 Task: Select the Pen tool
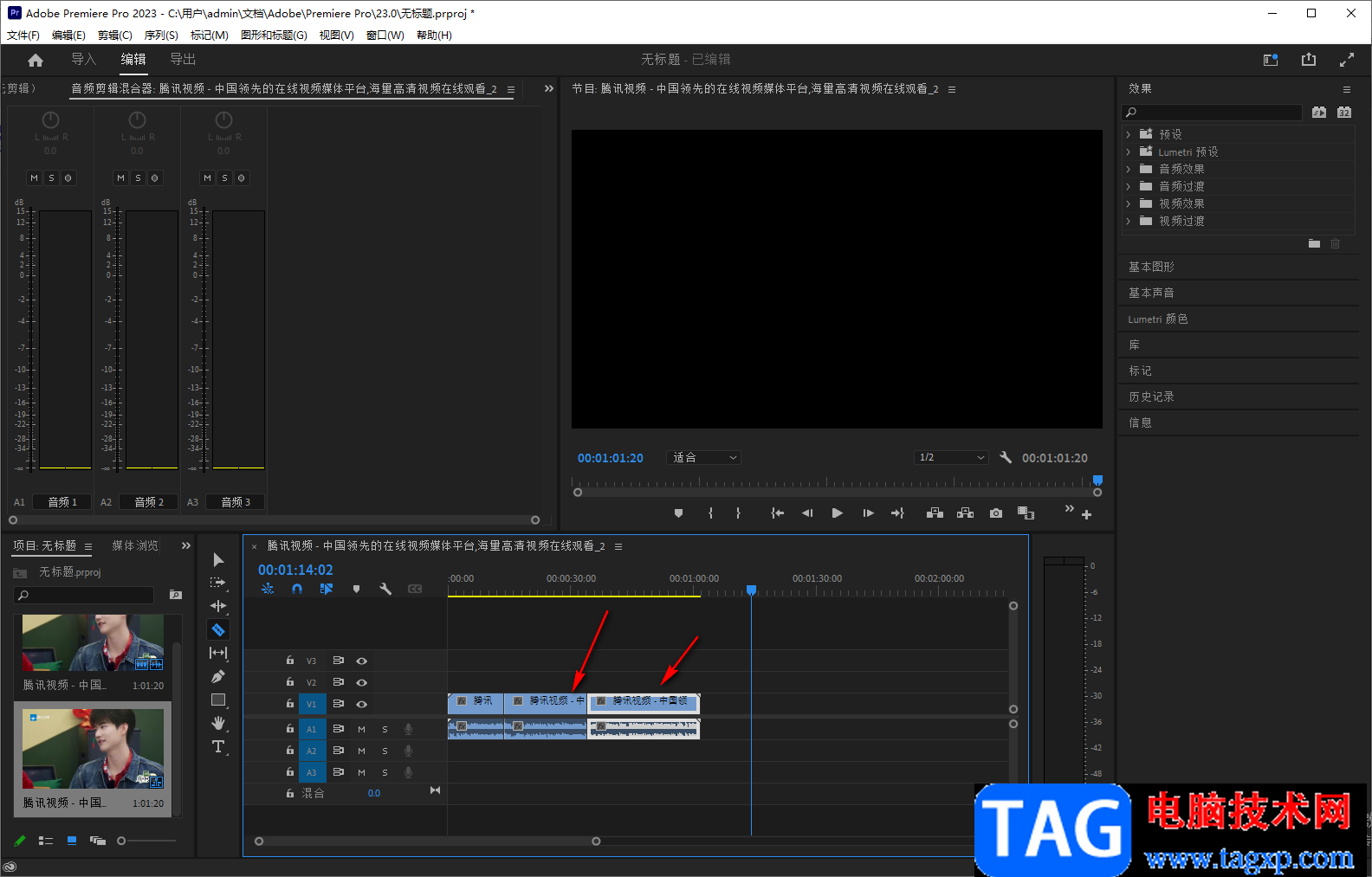[218, 676]
